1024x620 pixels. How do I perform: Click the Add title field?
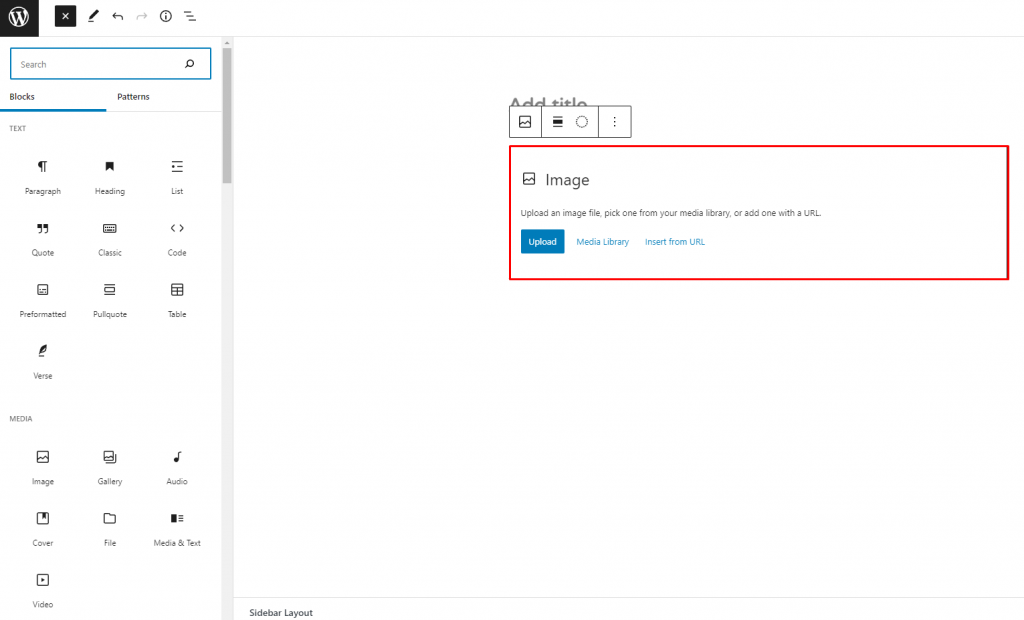coord(548,103)
